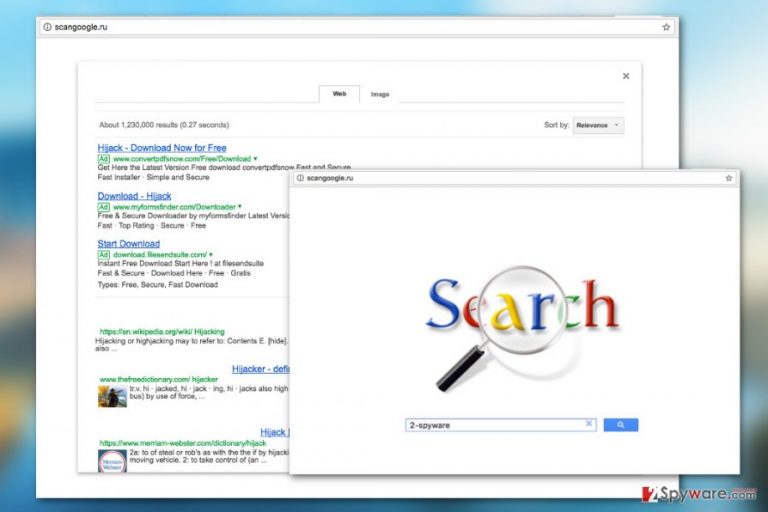Open the Relevance sort dropdown
The height and width of the screenshot is (512, 768).
pyautogui.click(x=598, y=125)
